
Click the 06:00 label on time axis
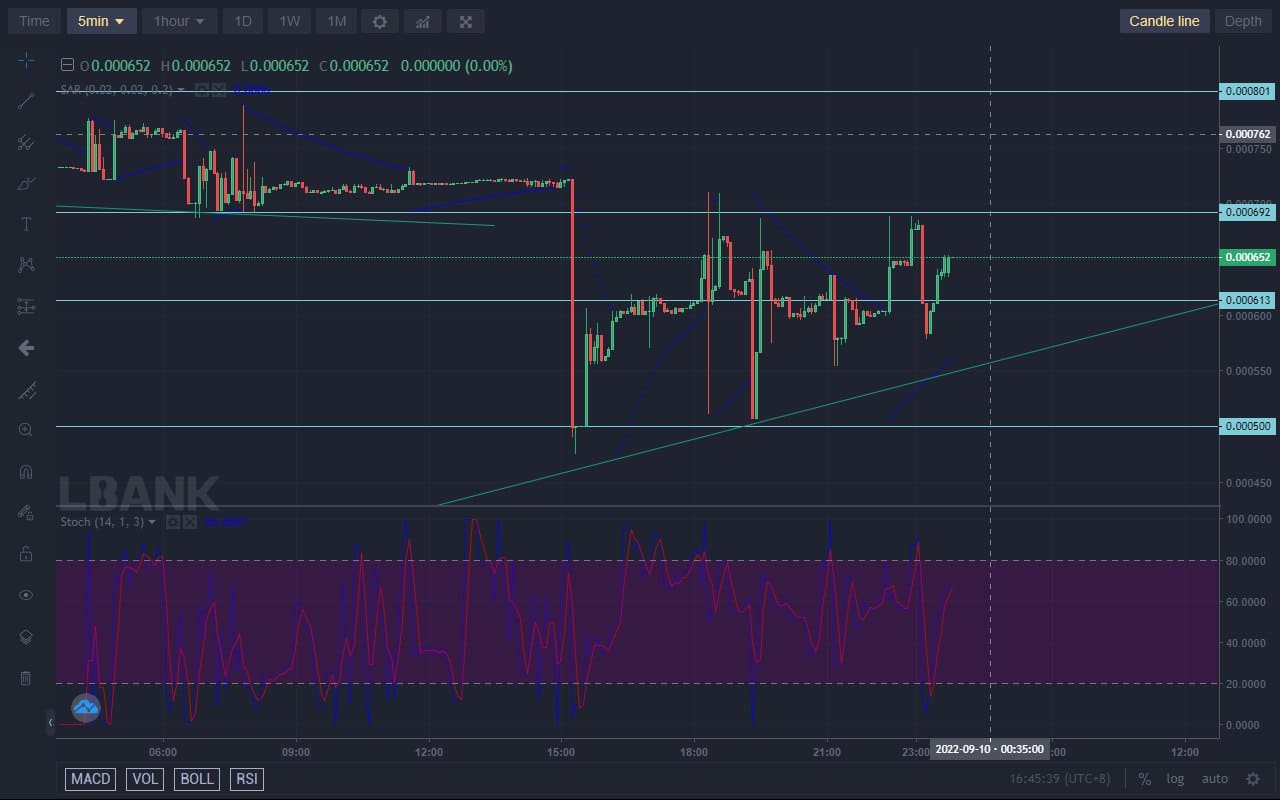(163, 751)
